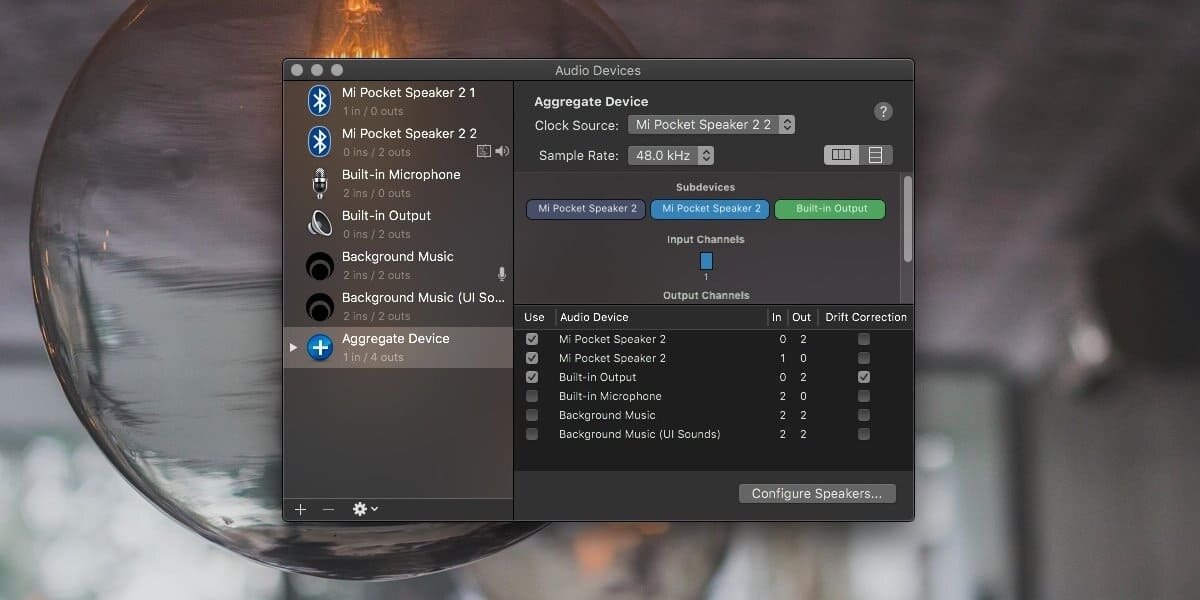1200x600 pixels.
Task: Enable Drift Correction for Mi Pocket Speaker 2
Action: click(863, 339)
